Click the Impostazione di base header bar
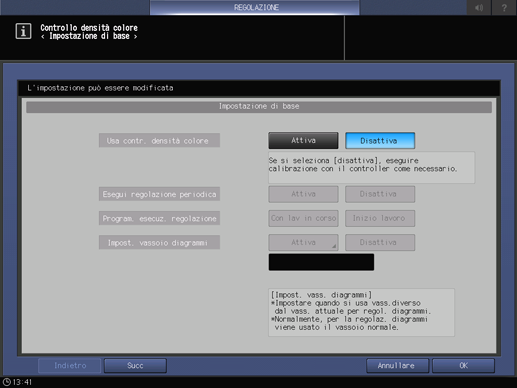Image resolution: width=517 pixels, height=388 pixels. (x=259, y=107)
